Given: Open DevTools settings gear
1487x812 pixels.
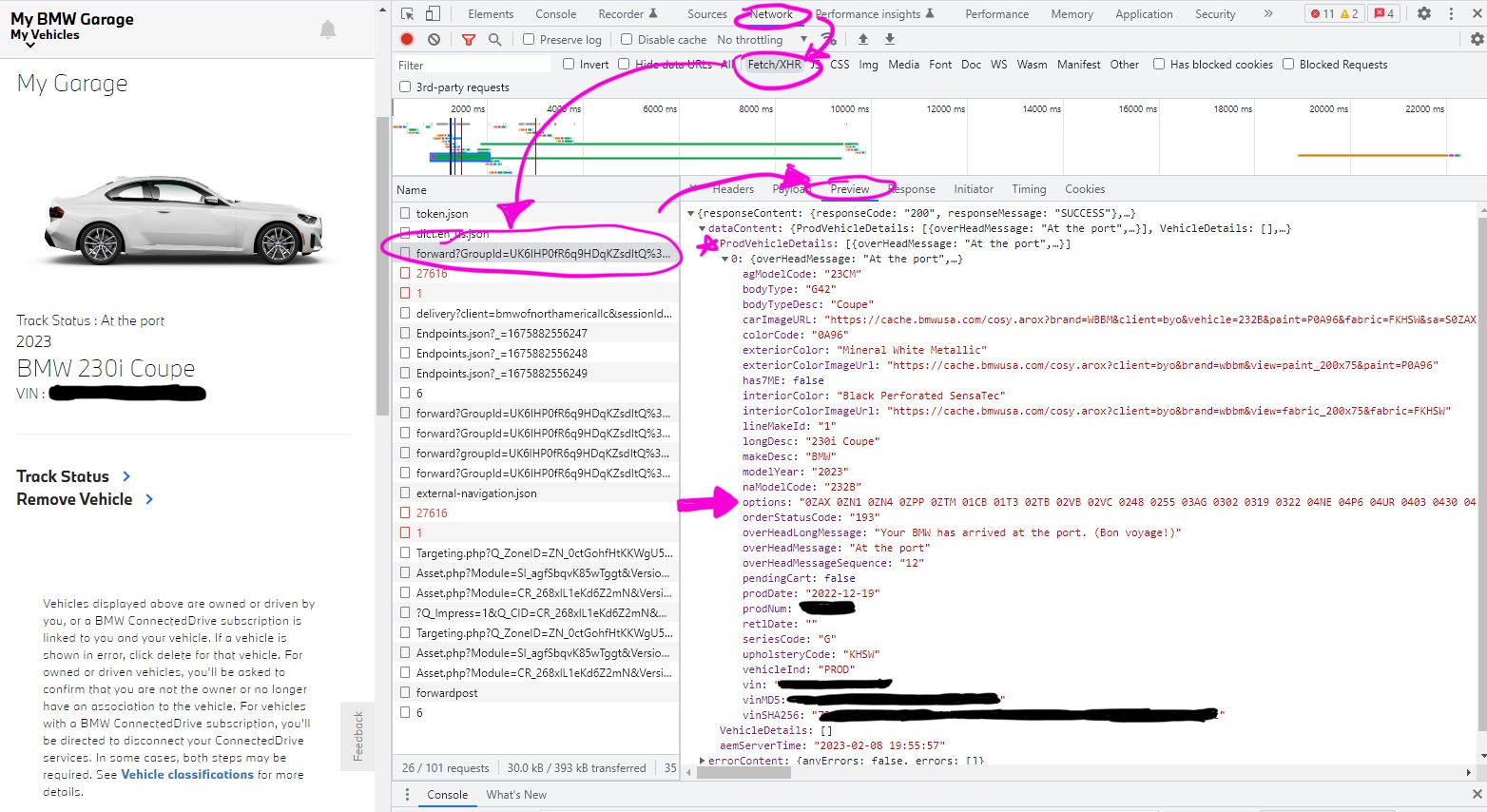Looking at the screenshot, I should 1424,13.
